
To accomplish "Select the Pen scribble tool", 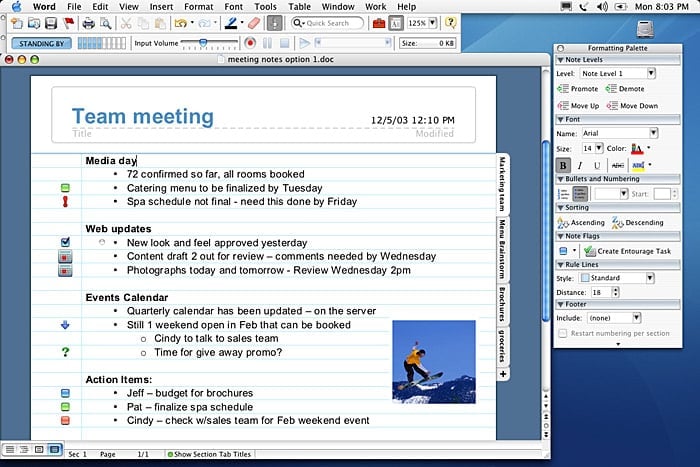I will pyautogui.click(x=231, y=23).
